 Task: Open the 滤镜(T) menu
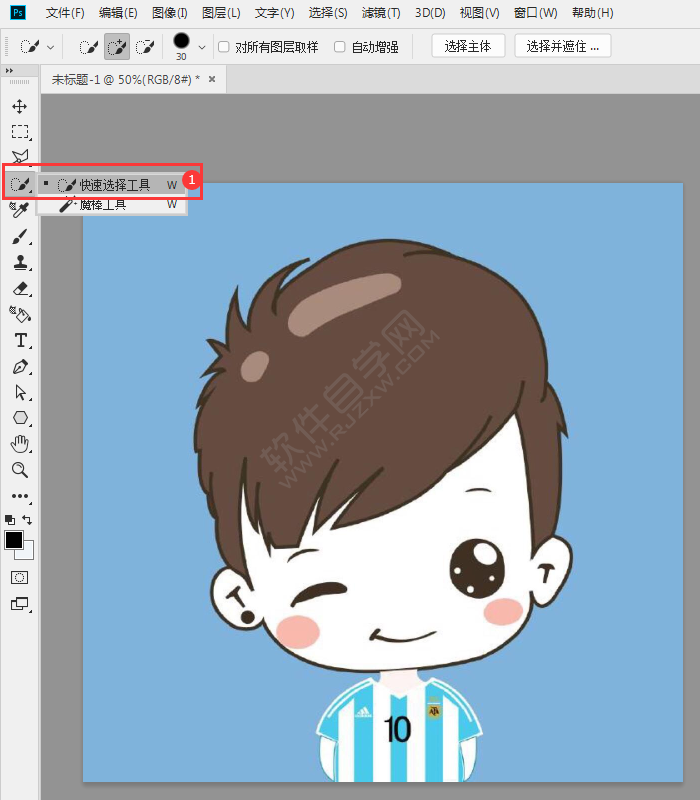tap(380, 13)
